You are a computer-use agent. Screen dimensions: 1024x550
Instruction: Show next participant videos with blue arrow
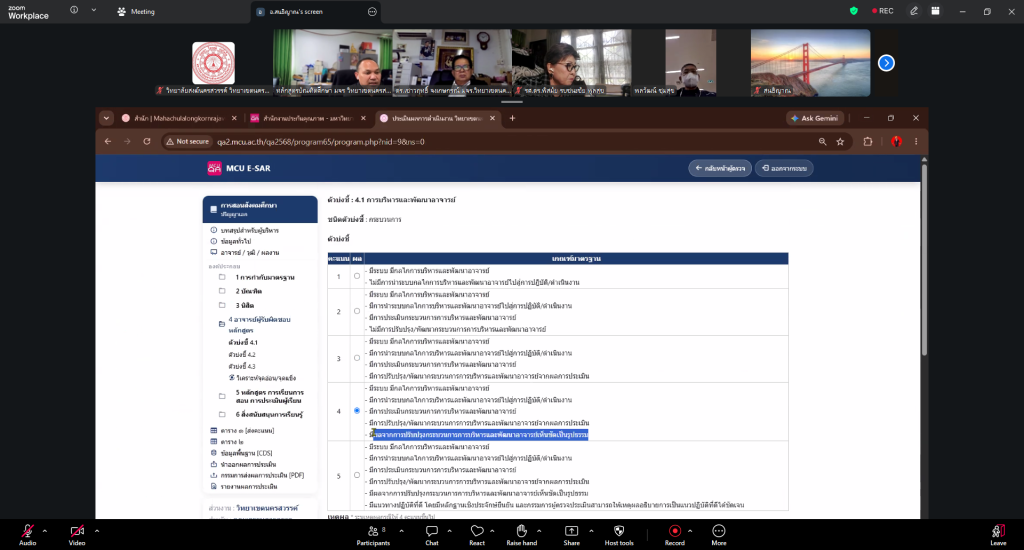pyautogui.click(x=886, y=63)
